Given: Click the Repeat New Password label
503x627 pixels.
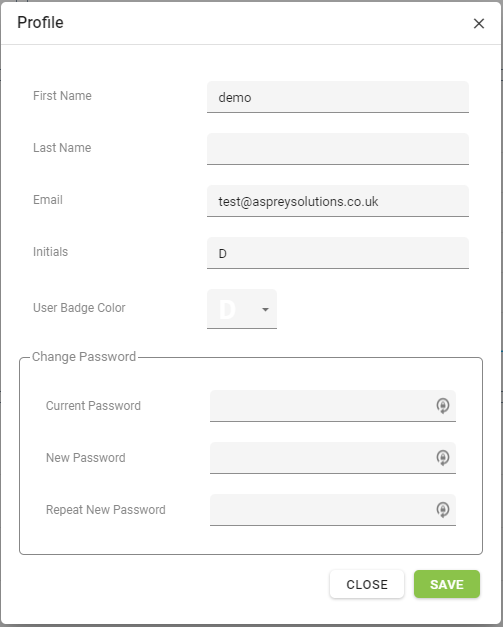Looking at the screenshot, I should click(x=106, y=510).
